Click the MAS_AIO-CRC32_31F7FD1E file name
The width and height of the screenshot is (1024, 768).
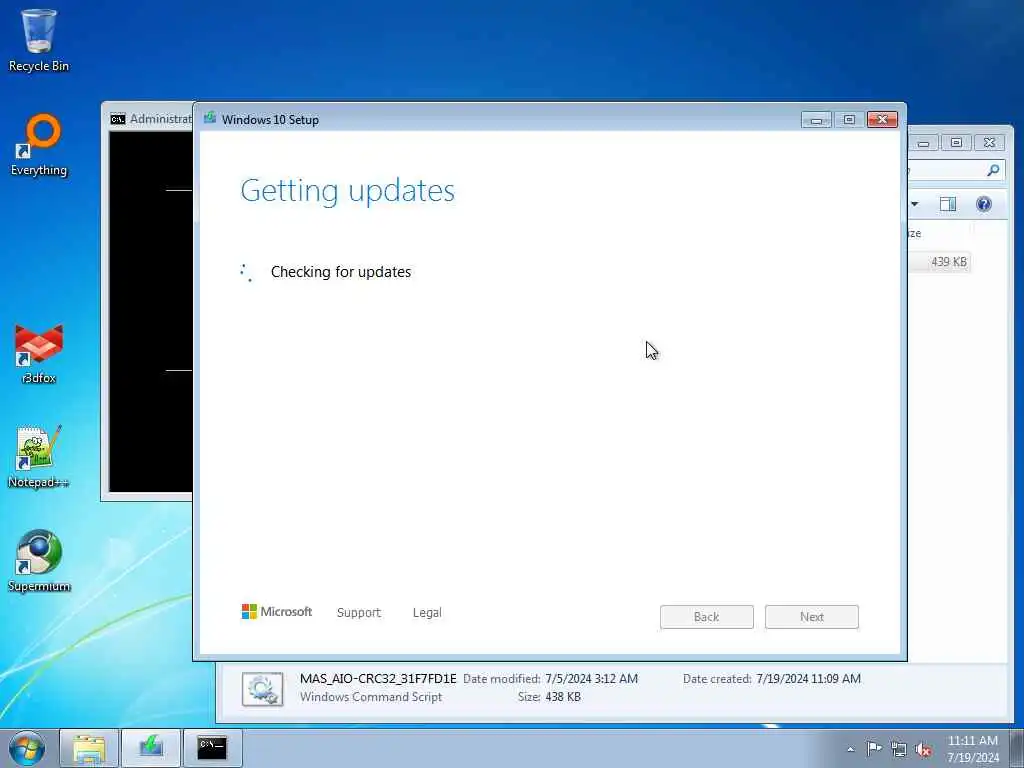tap(378, 679)
